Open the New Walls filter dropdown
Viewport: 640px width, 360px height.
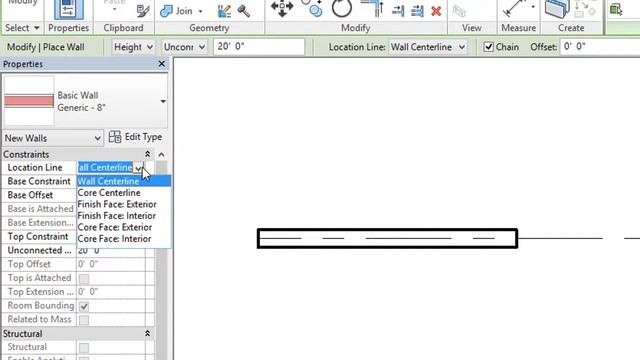(x=53, y=138)
